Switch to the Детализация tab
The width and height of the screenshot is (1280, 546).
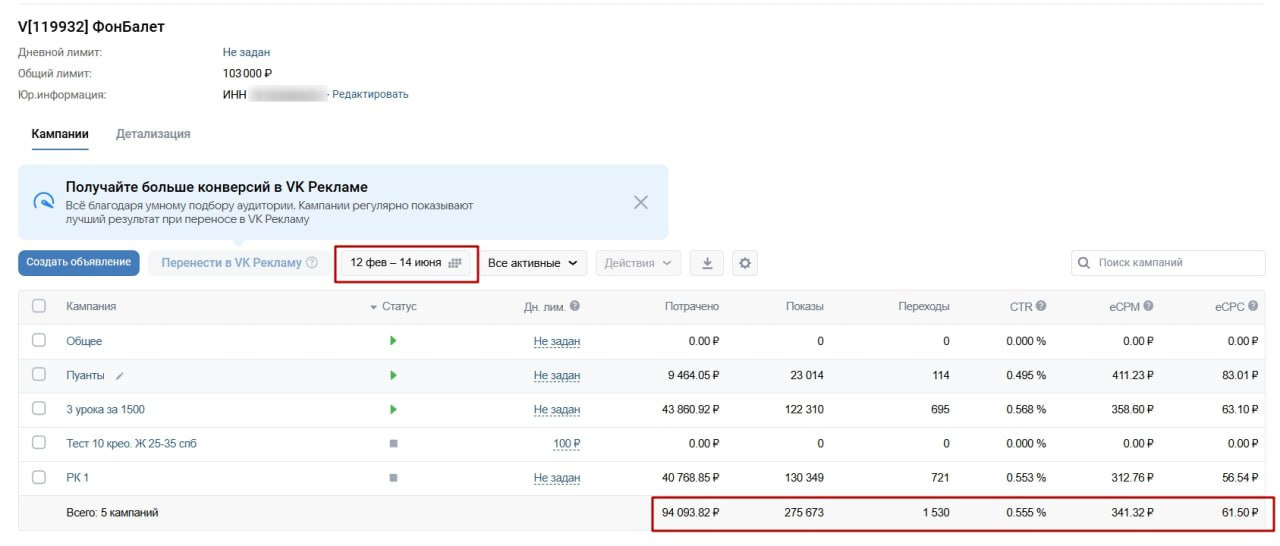click(x=153, y=134)
